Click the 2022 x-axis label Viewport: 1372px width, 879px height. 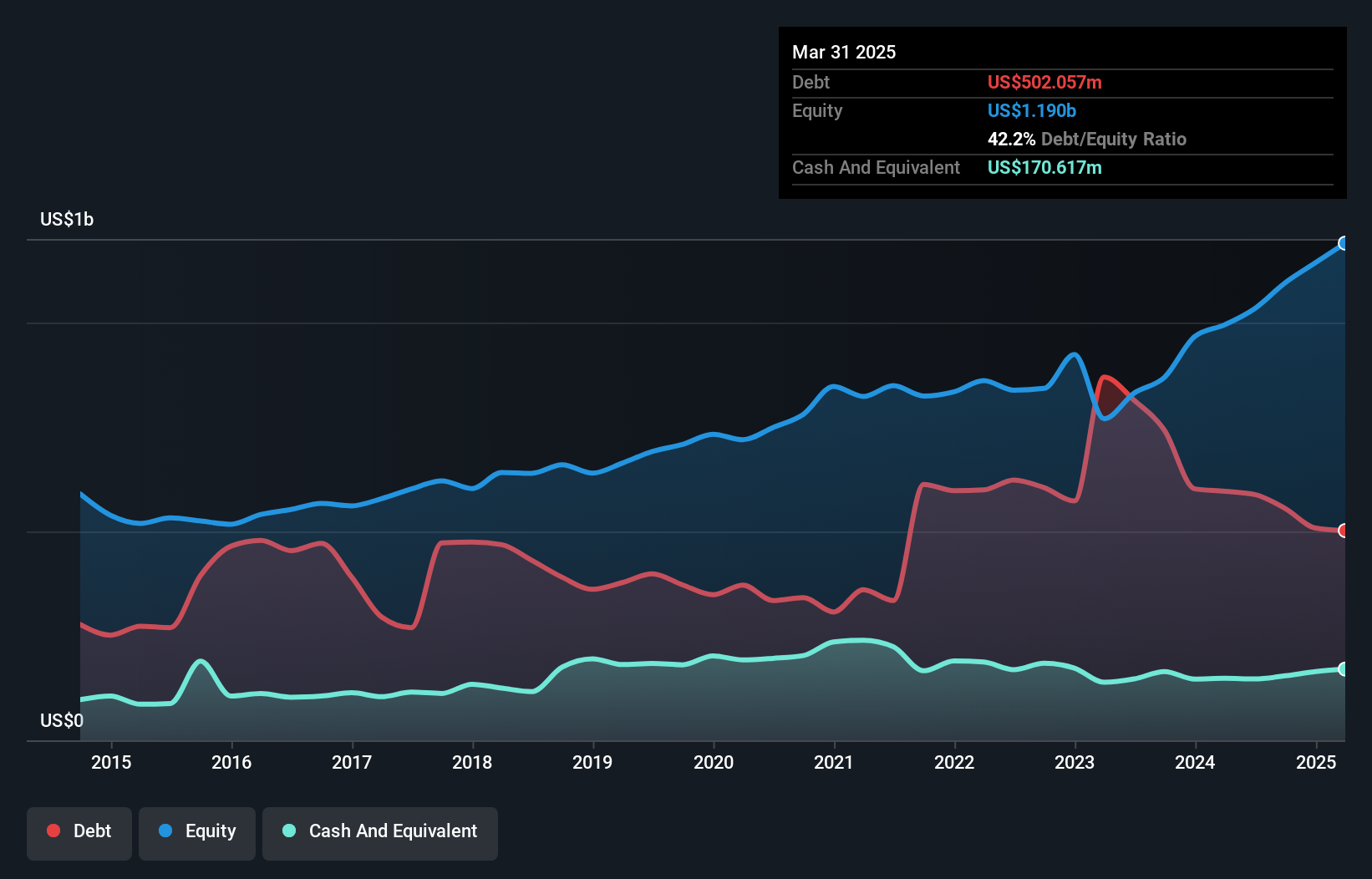pyautogui.click(x=954, y=762)
